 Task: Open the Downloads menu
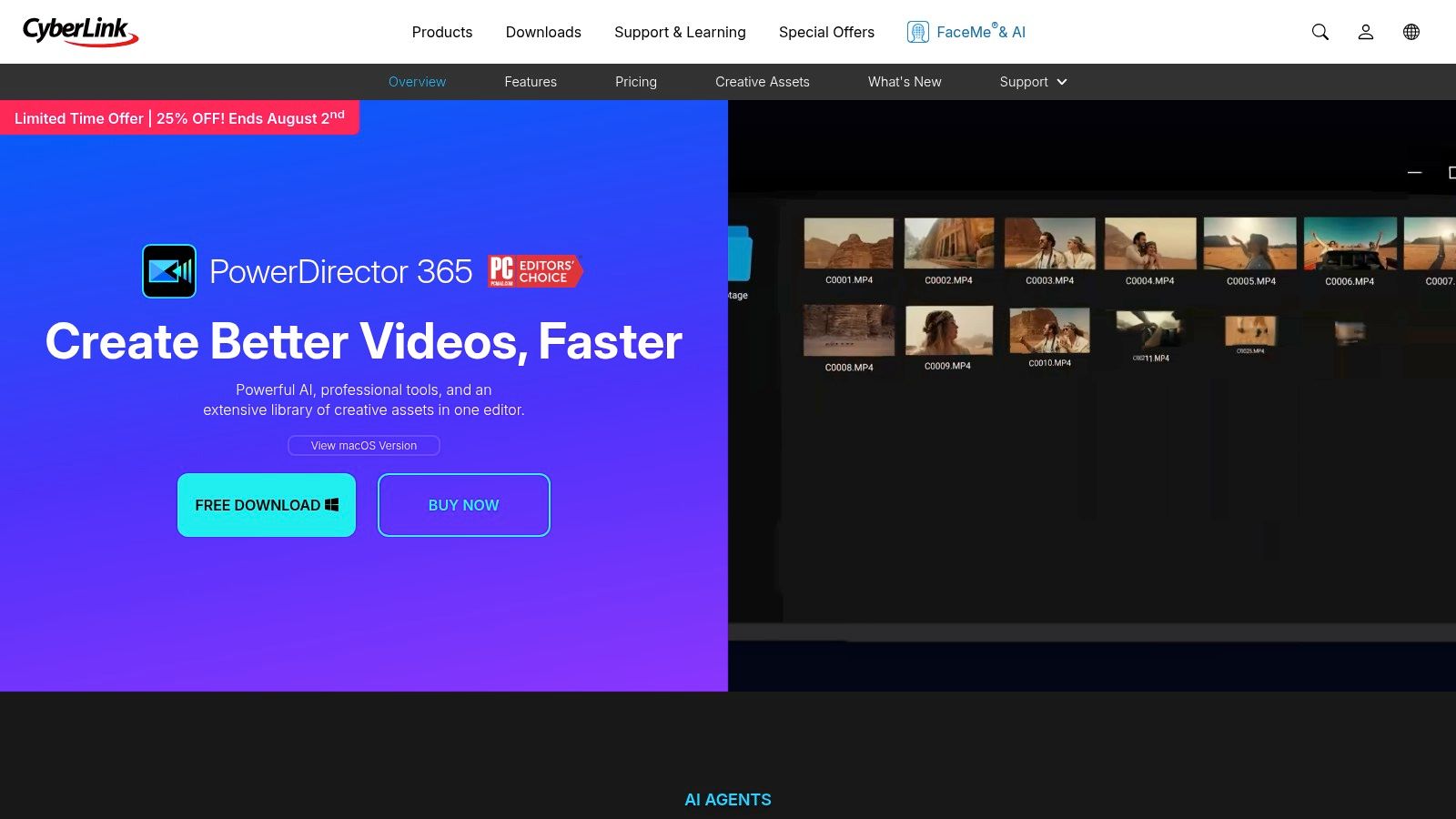pyautogui.click(x=543, y=32)
